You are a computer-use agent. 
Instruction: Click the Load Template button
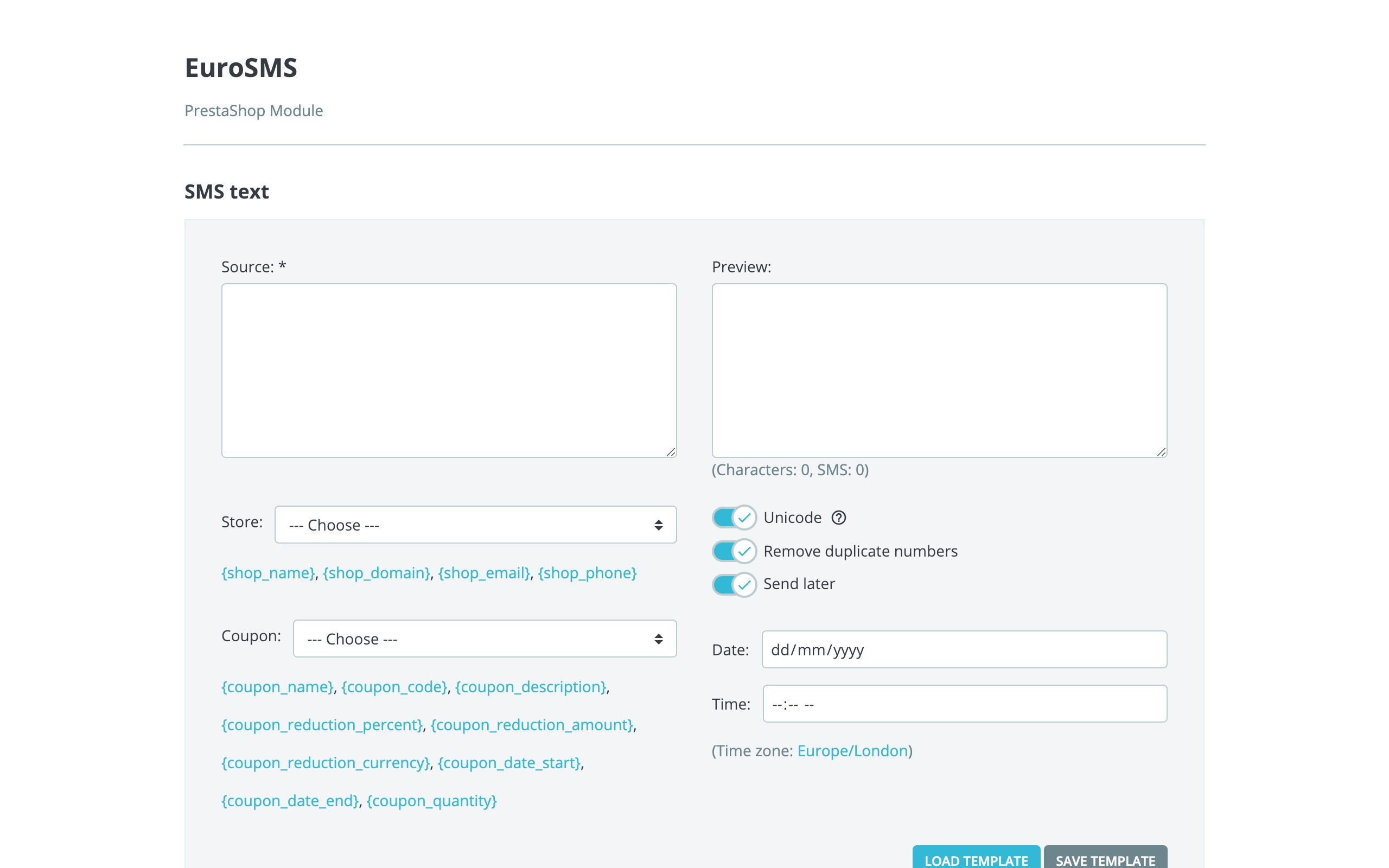point(976,859)
